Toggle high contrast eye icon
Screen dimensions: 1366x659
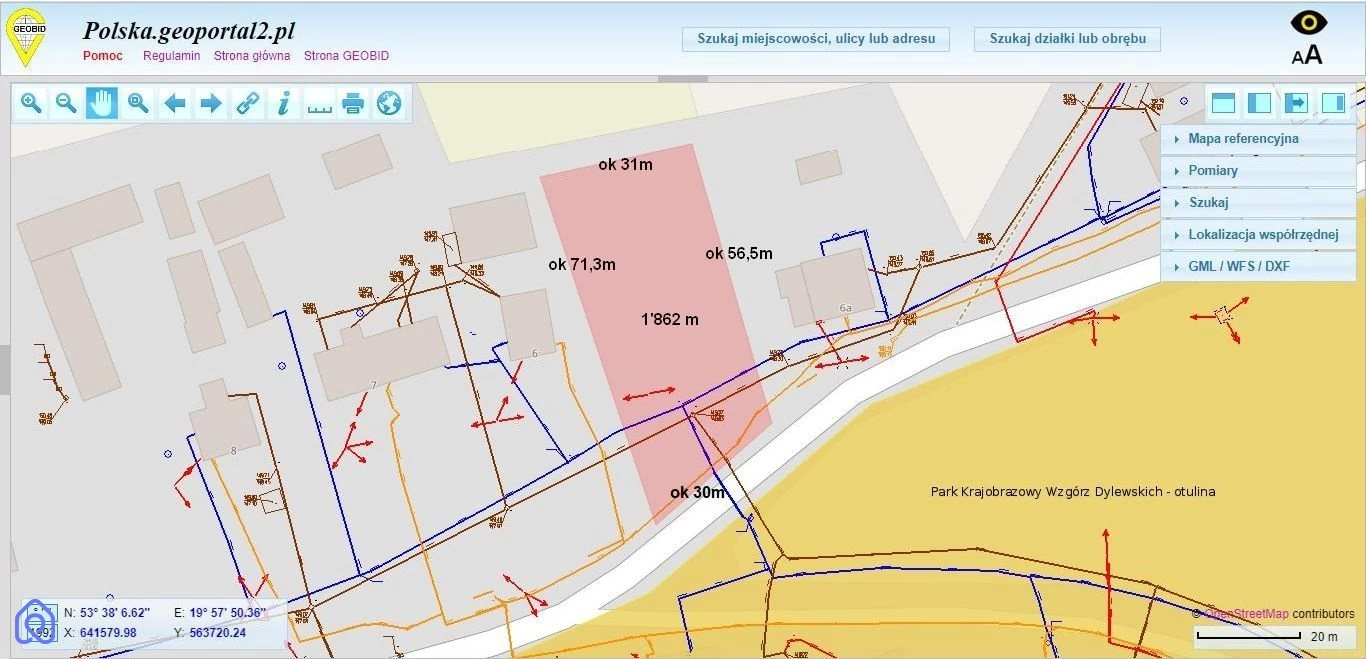1308,23
